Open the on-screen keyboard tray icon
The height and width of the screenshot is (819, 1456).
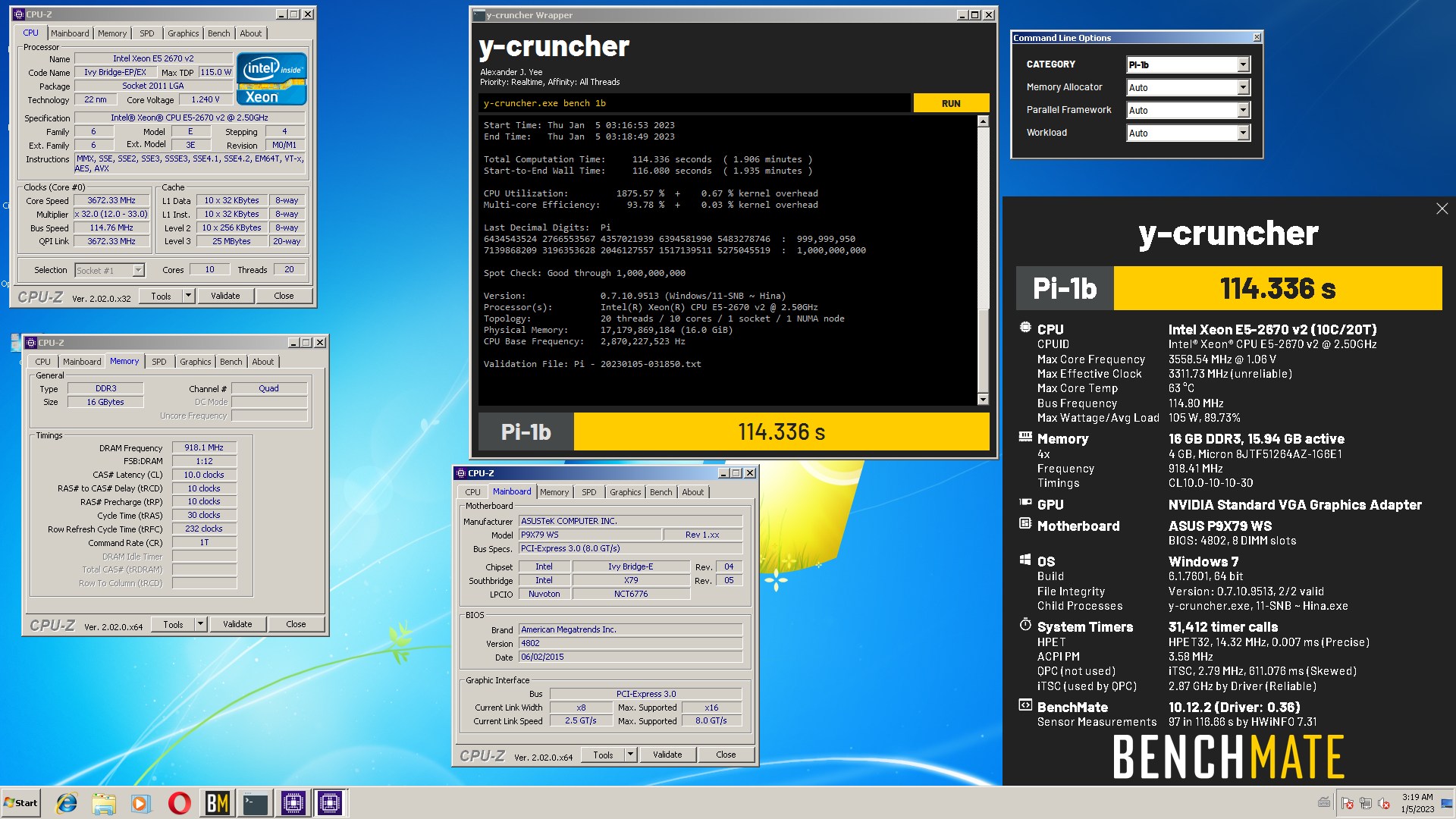coord(1324,802)
